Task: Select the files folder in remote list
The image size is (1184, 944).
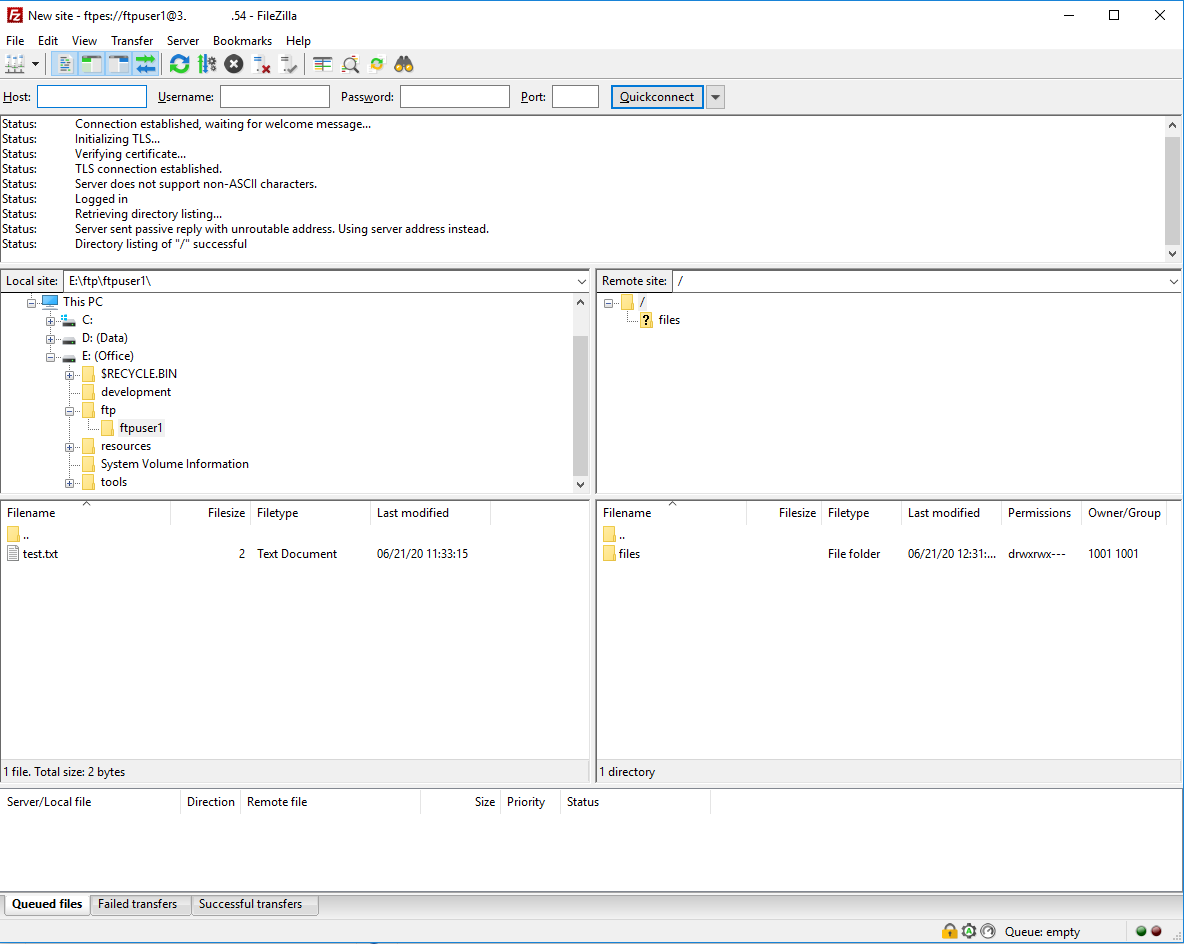Action: (x=629, y=554)
